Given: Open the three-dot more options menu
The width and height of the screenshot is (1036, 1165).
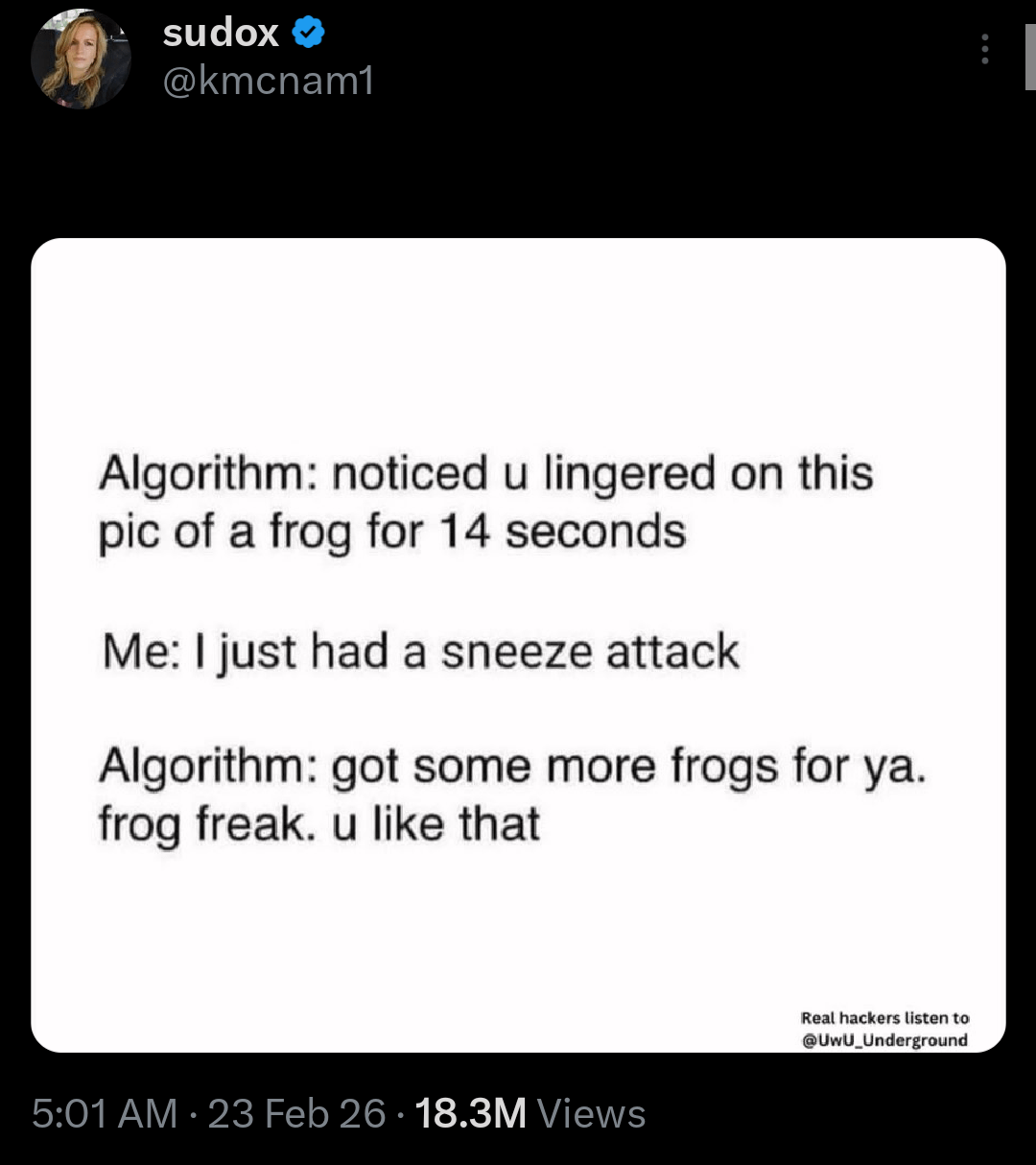Looking at the screenshot, I should click(x=985, y=49).
